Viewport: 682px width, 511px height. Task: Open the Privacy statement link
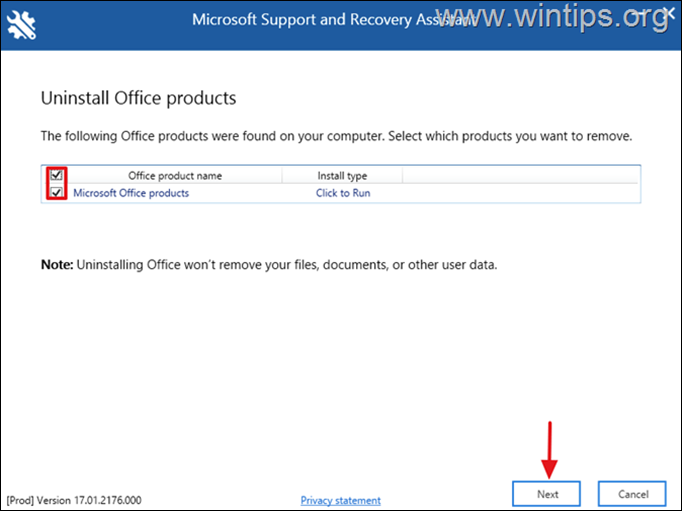pos(340,500)
